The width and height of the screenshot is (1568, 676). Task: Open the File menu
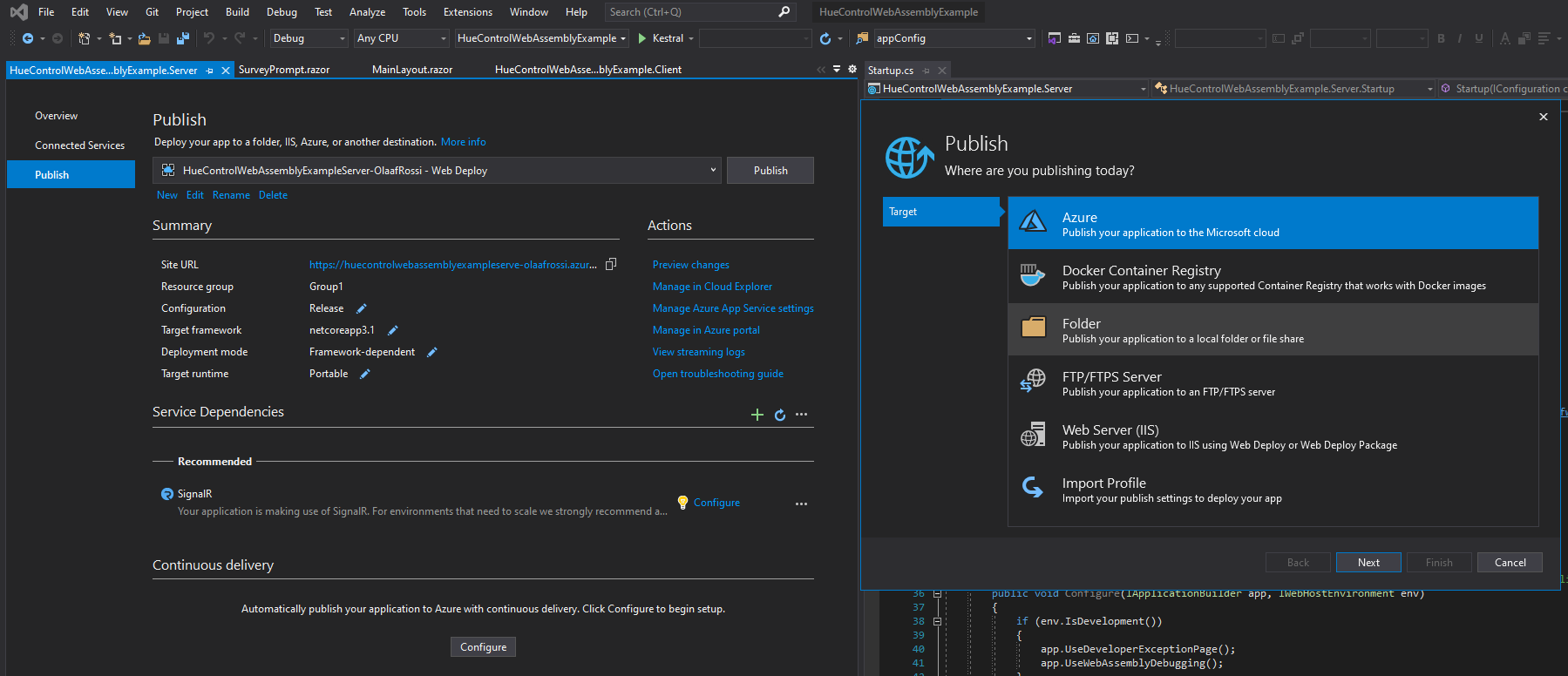pos(46,12)
